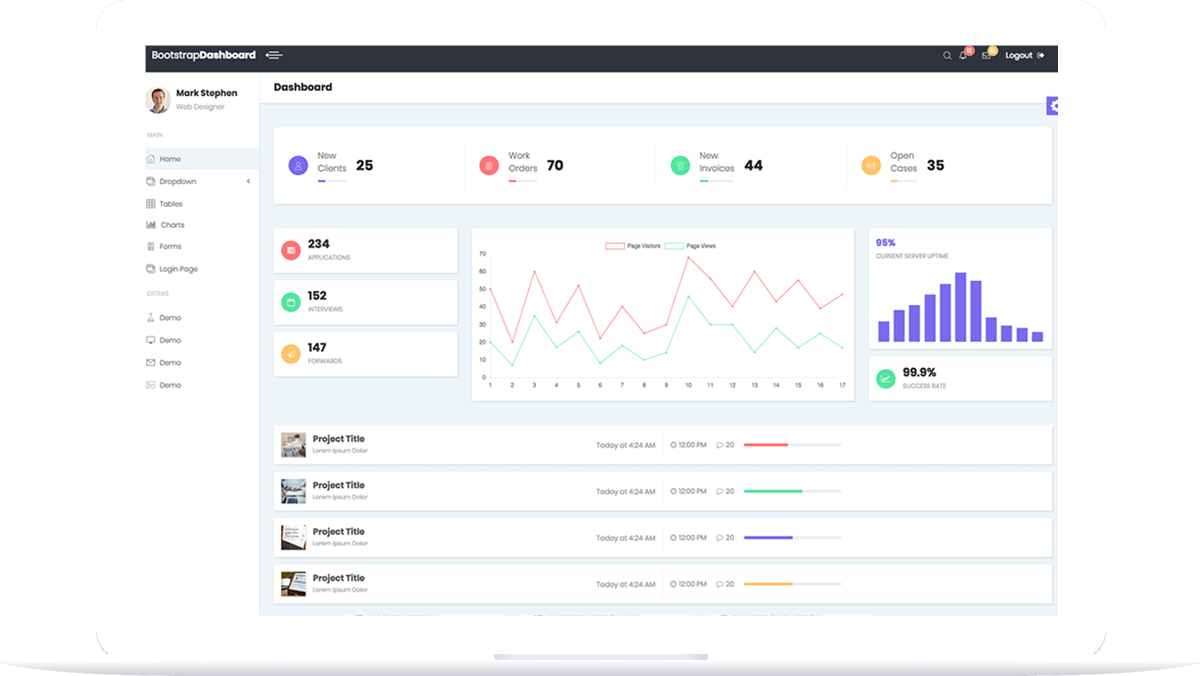1200x676 pixels.
Task: Click the New Clients purple user icon
Action: tap(298, 166)
